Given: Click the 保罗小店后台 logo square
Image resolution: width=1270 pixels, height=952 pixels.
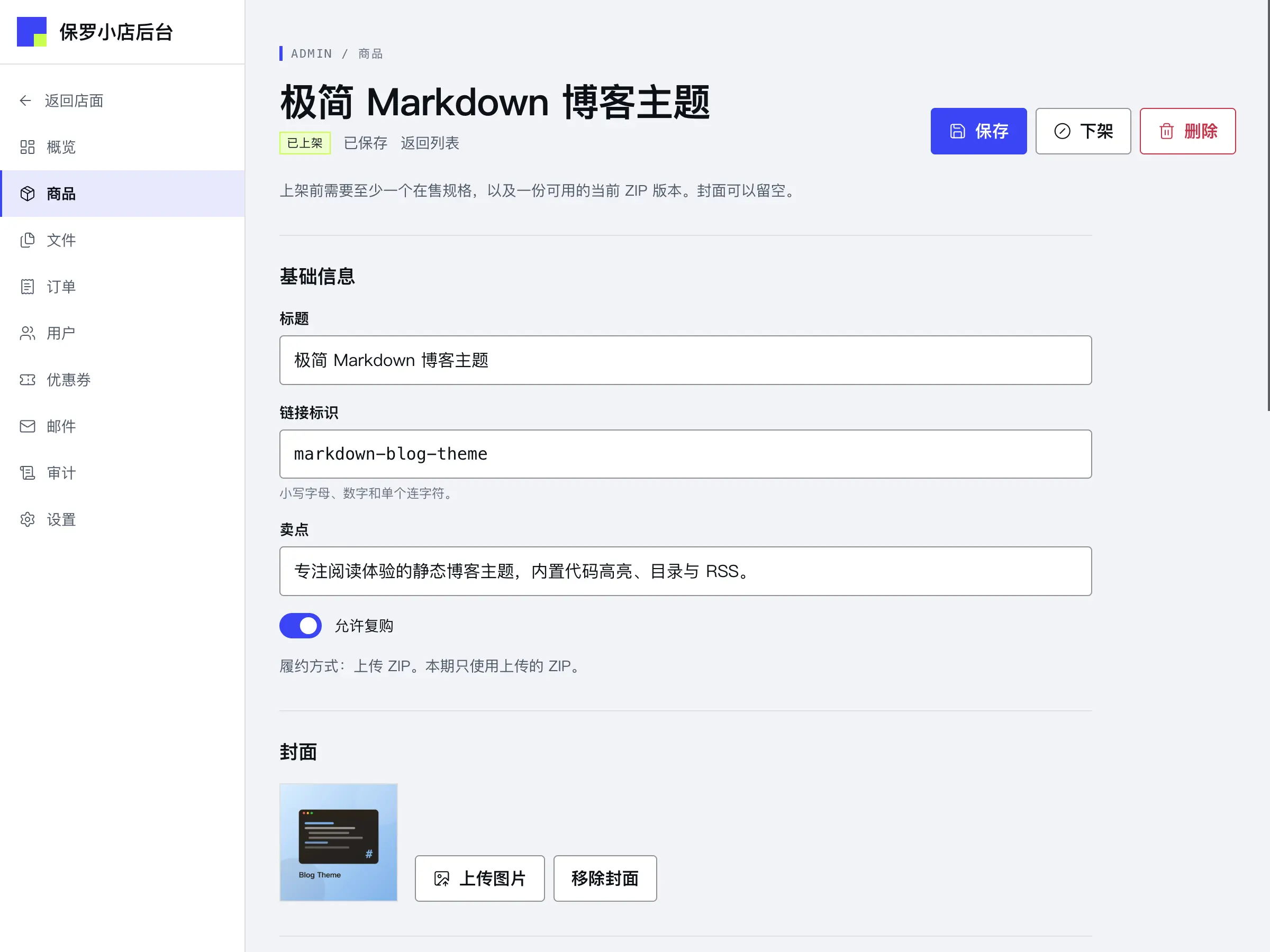Looking at the screenshot, I should pos(32,32).
